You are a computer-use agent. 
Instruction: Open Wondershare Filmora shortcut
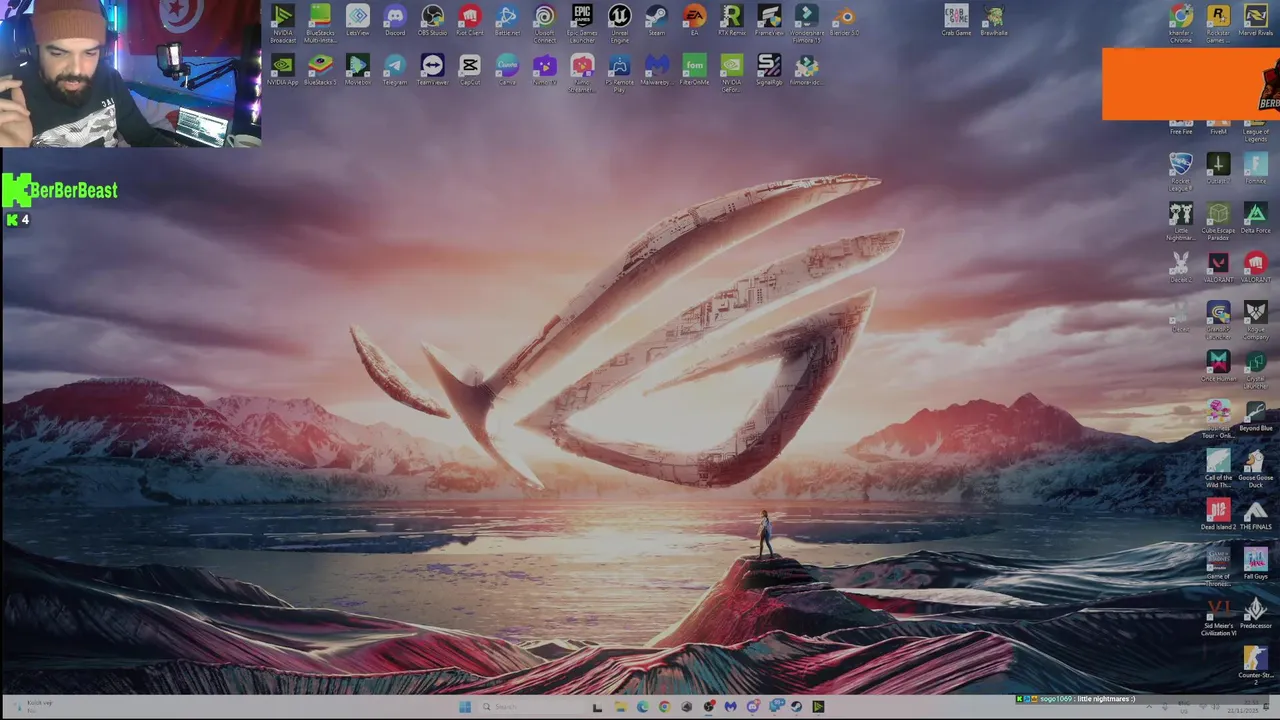807,24
